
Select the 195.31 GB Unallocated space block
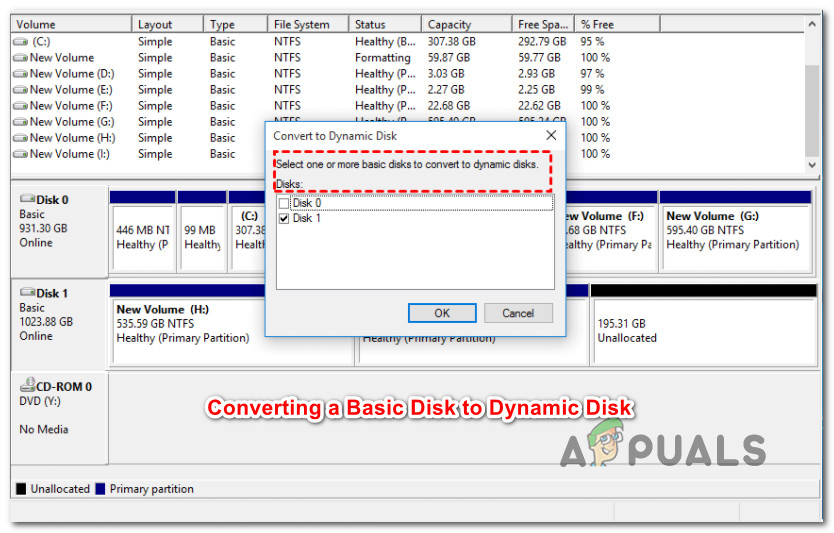coord(704,324)
